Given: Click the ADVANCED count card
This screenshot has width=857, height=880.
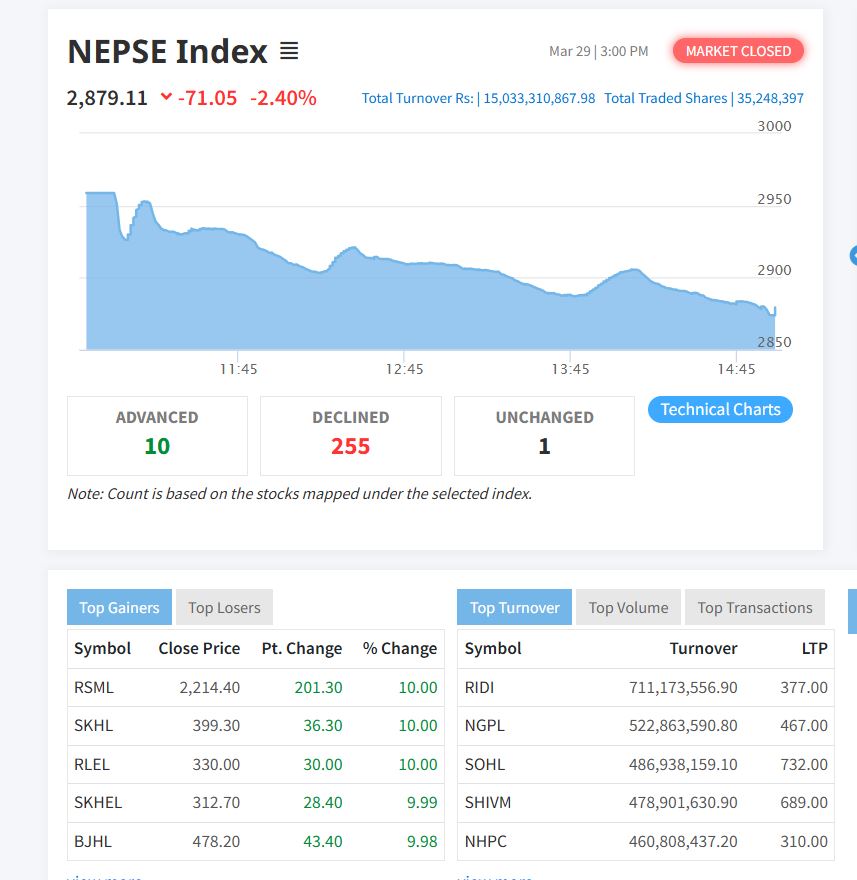Looking at the screenshot, I should tap(157, 435).
